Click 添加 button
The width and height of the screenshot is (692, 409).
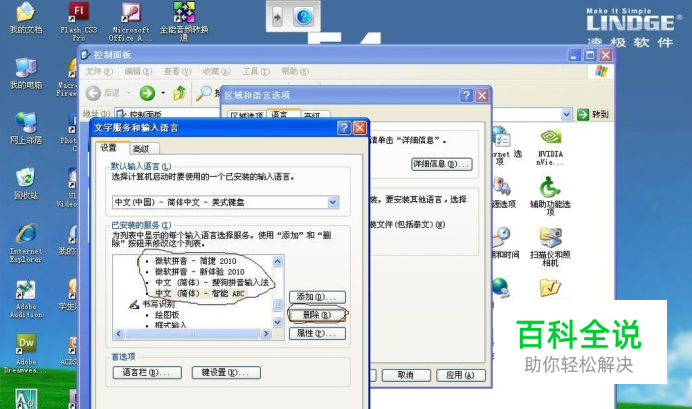(x=317, y=297)
